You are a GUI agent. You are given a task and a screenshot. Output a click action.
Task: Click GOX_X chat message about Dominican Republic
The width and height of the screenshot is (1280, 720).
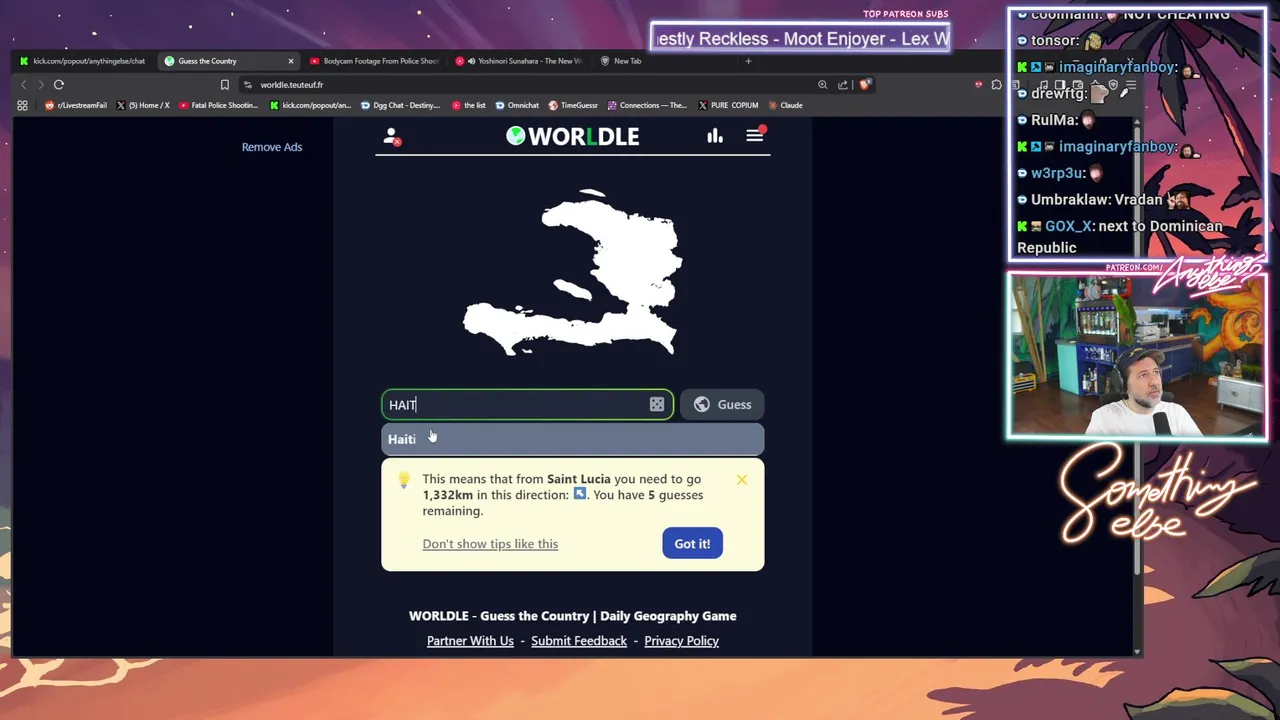tap(1120, 237)
